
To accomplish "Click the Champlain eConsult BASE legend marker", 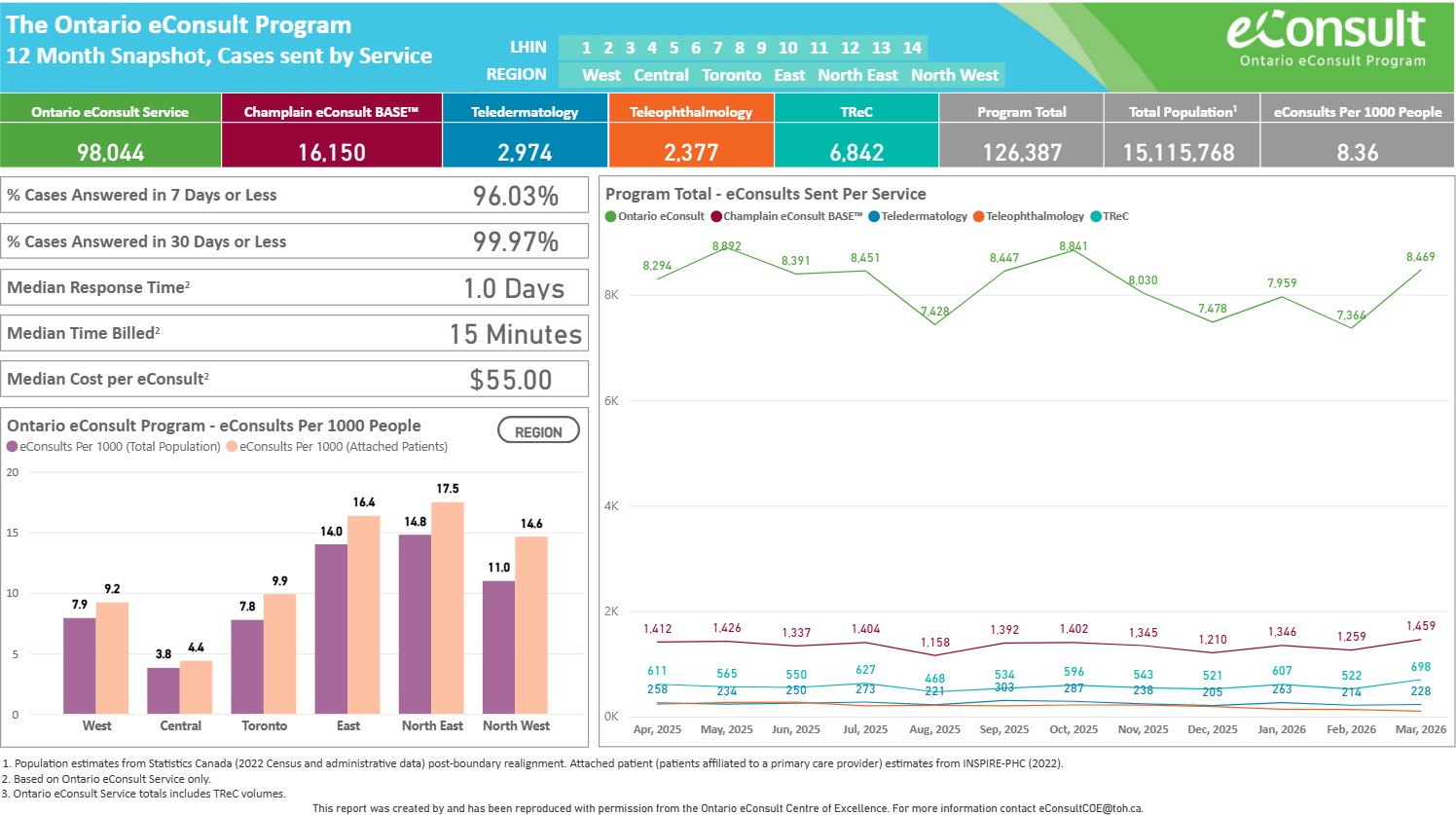I will click(x=716, y=217).
